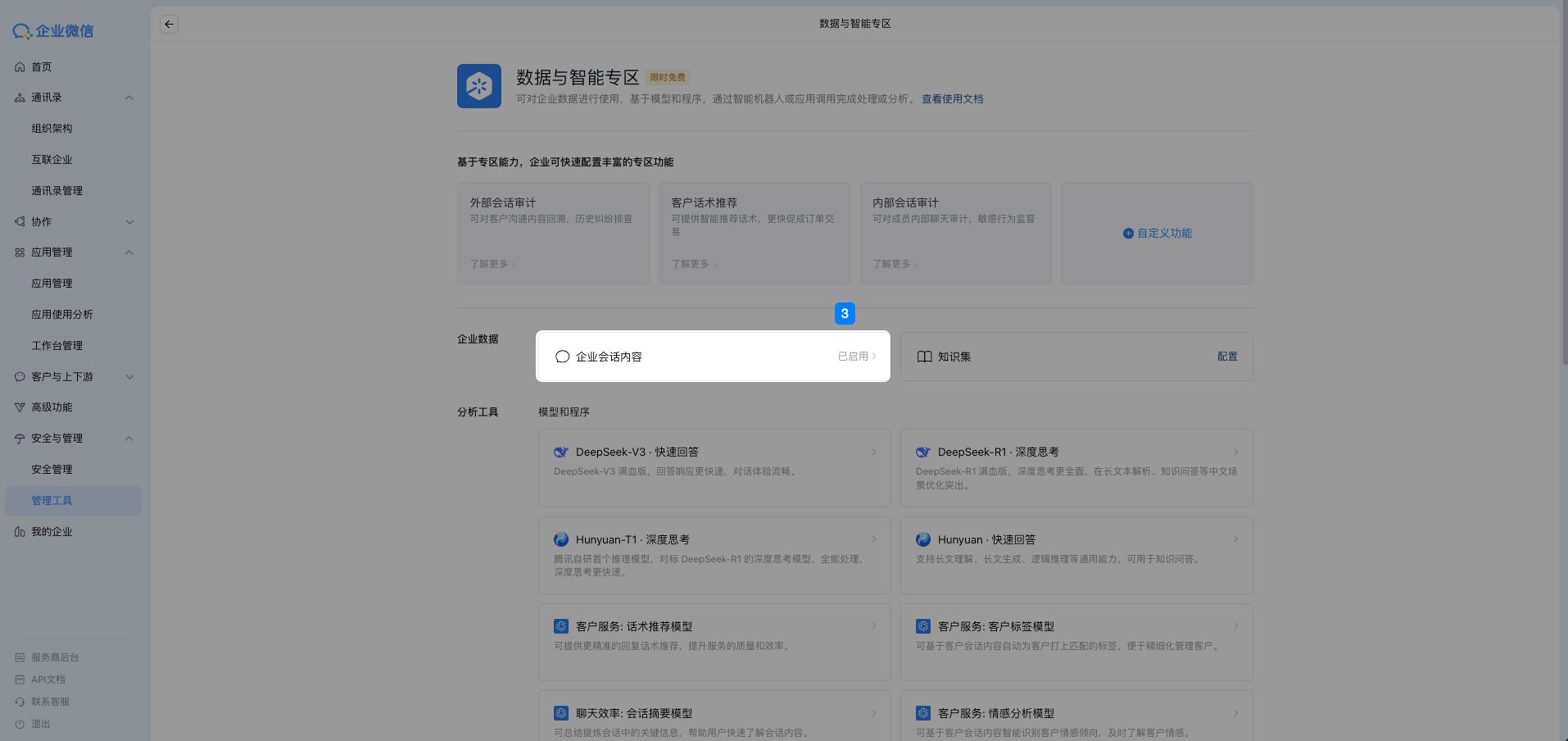
Task: Select the DeepSeek-V3 whale icon
Action: coord(560,452)
